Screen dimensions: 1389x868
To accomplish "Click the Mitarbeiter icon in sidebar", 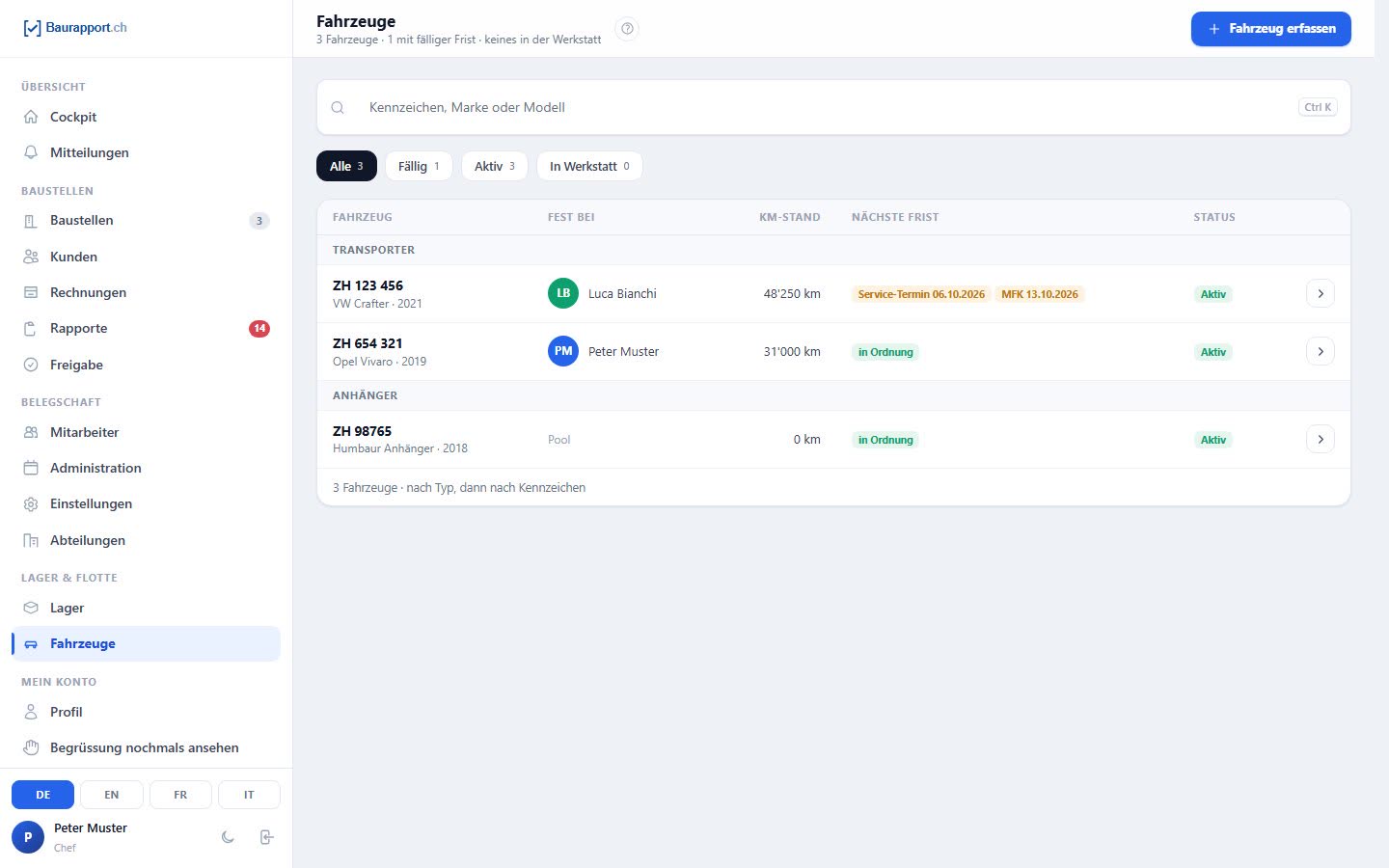I will coord(31,432).
